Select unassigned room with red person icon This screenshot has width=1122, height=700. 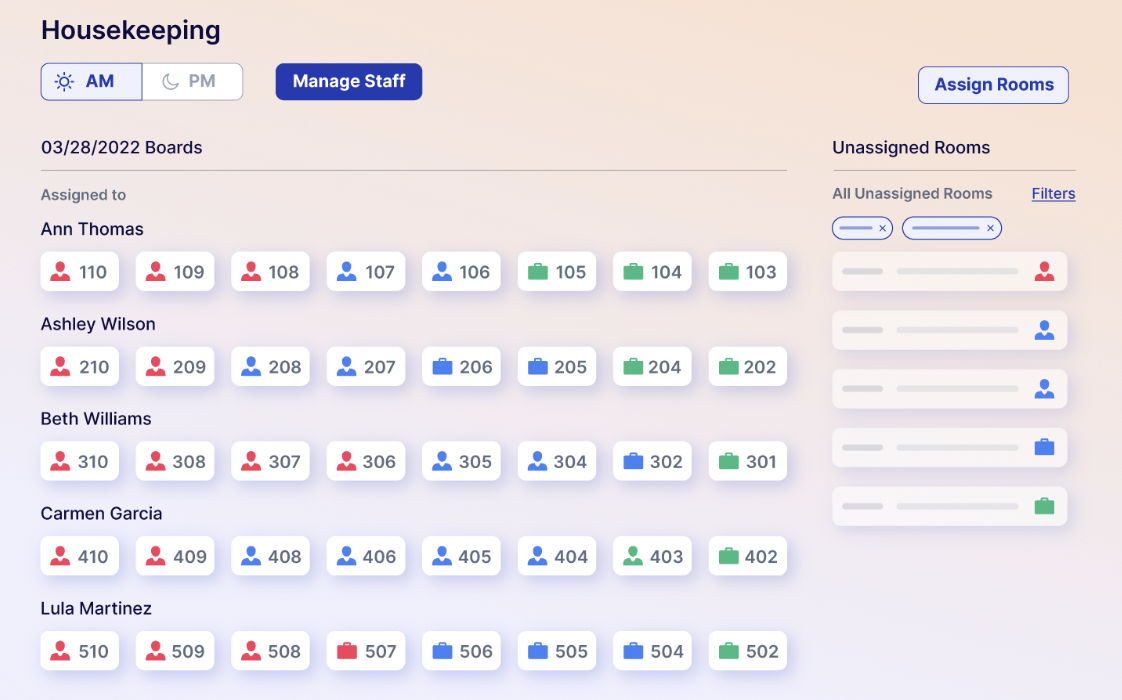click(x=950, y=271)
